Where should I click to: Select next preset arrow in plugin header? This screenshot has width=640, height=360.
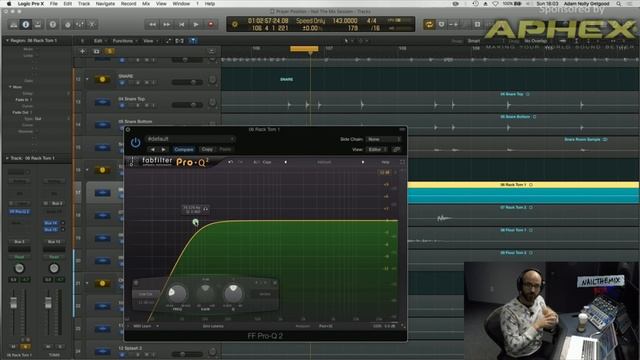tap(164, 149)
